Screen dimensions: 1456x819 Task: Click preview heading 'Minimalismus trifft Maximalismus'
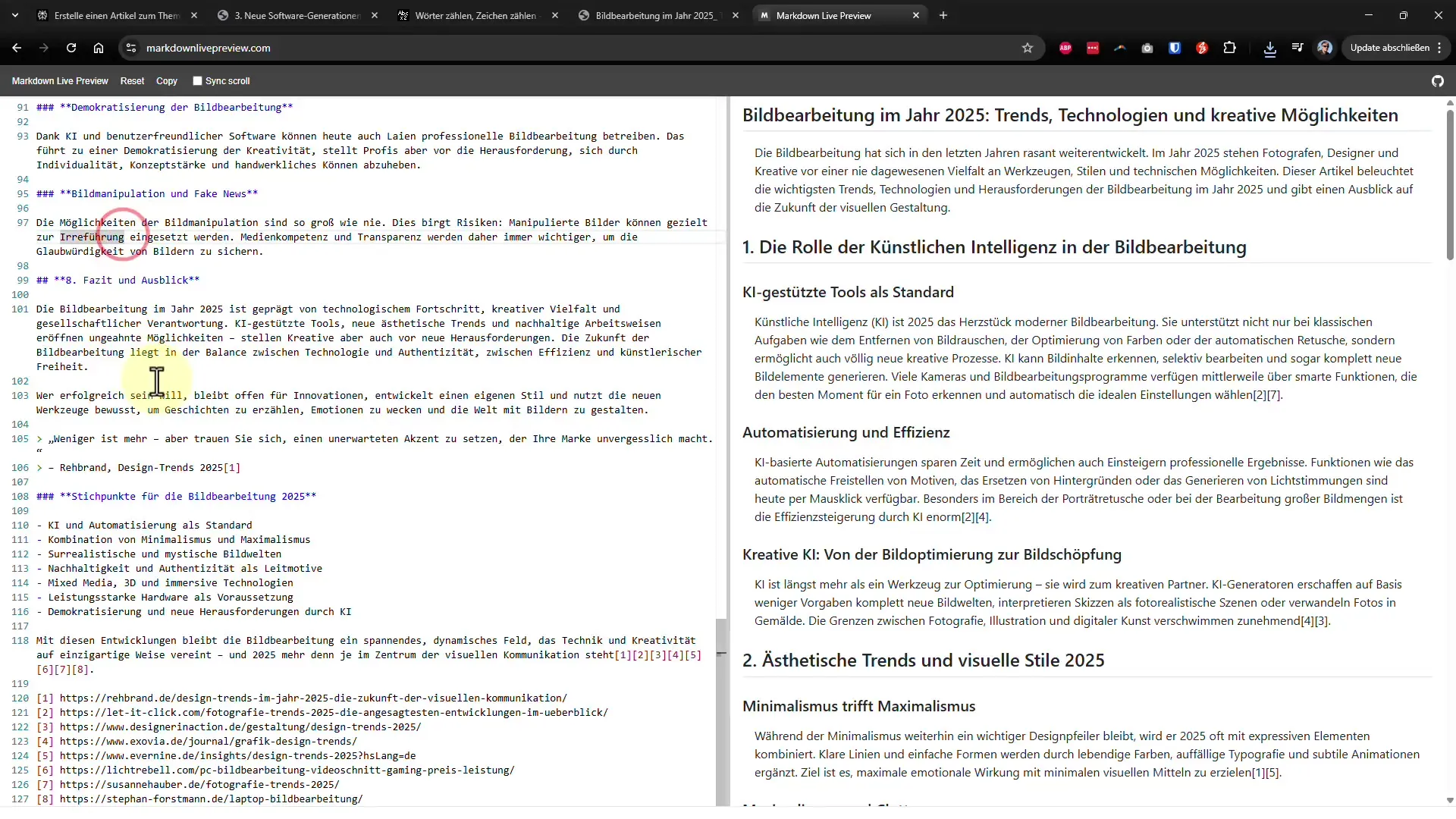click(x=858, y=707)
